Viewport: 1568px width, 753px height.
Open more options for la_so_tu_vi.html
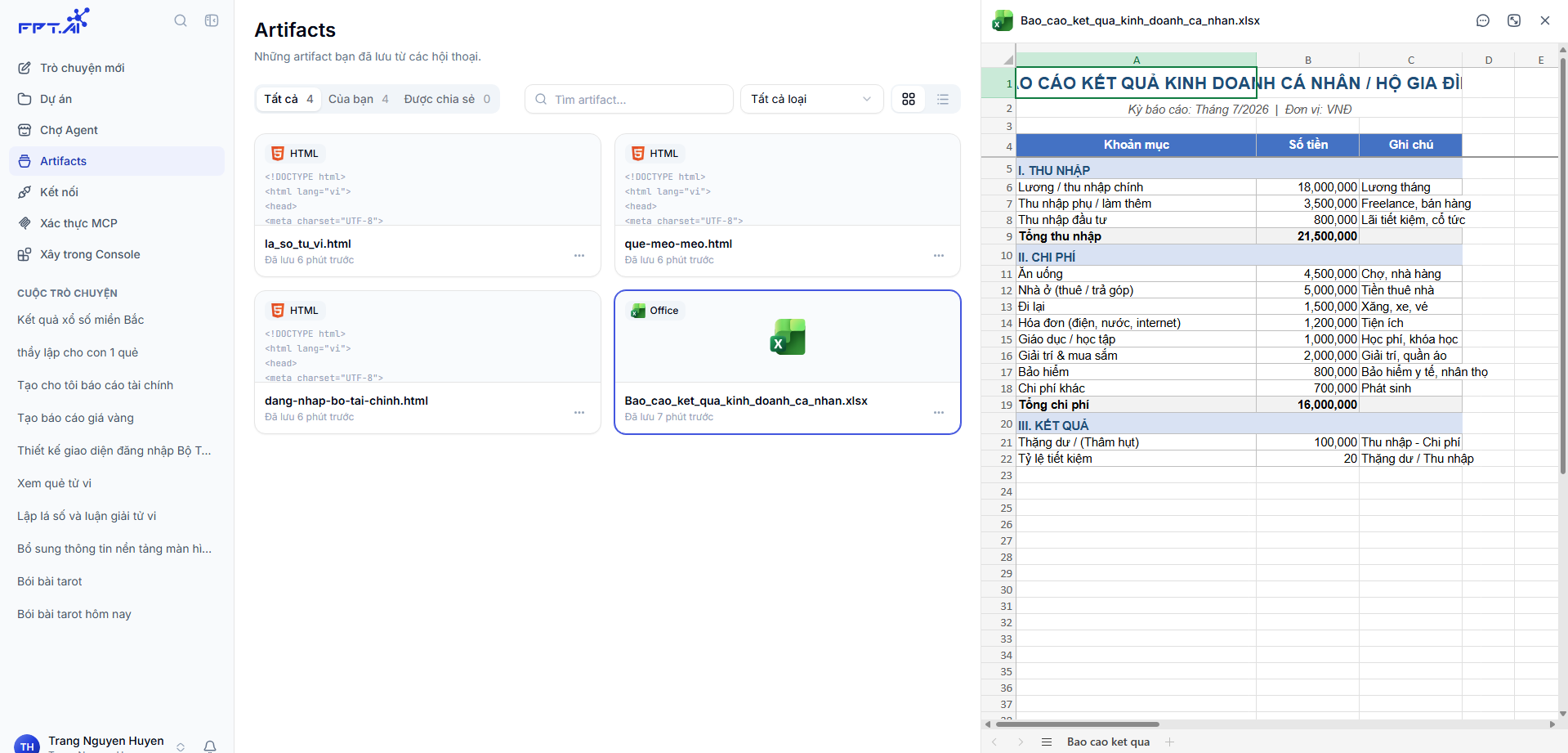tap(579, 256)
